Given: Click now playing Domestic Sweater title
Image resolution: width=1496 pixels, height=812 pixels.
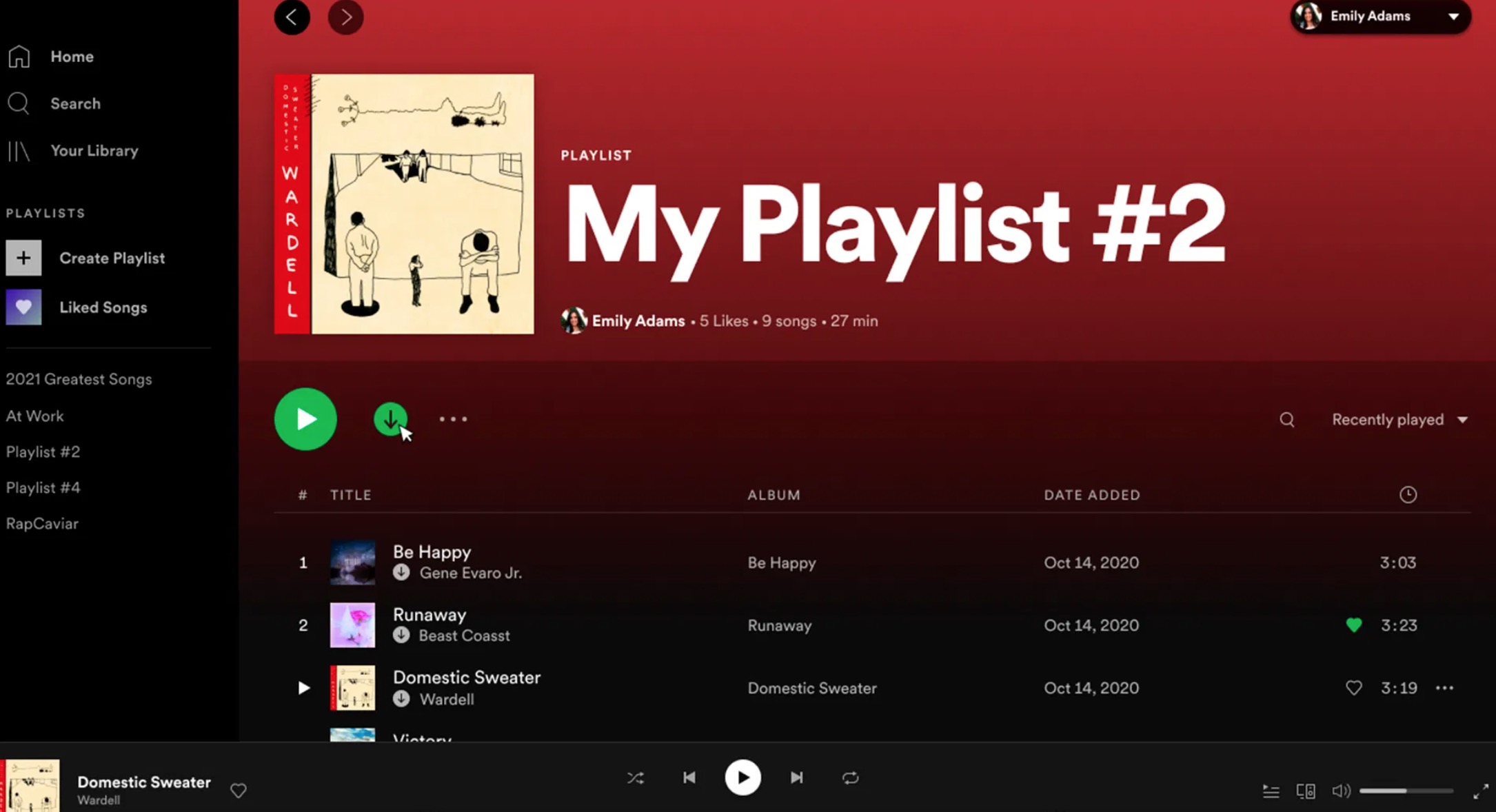Looking at the screenshot, I should [x=144, y=782].
